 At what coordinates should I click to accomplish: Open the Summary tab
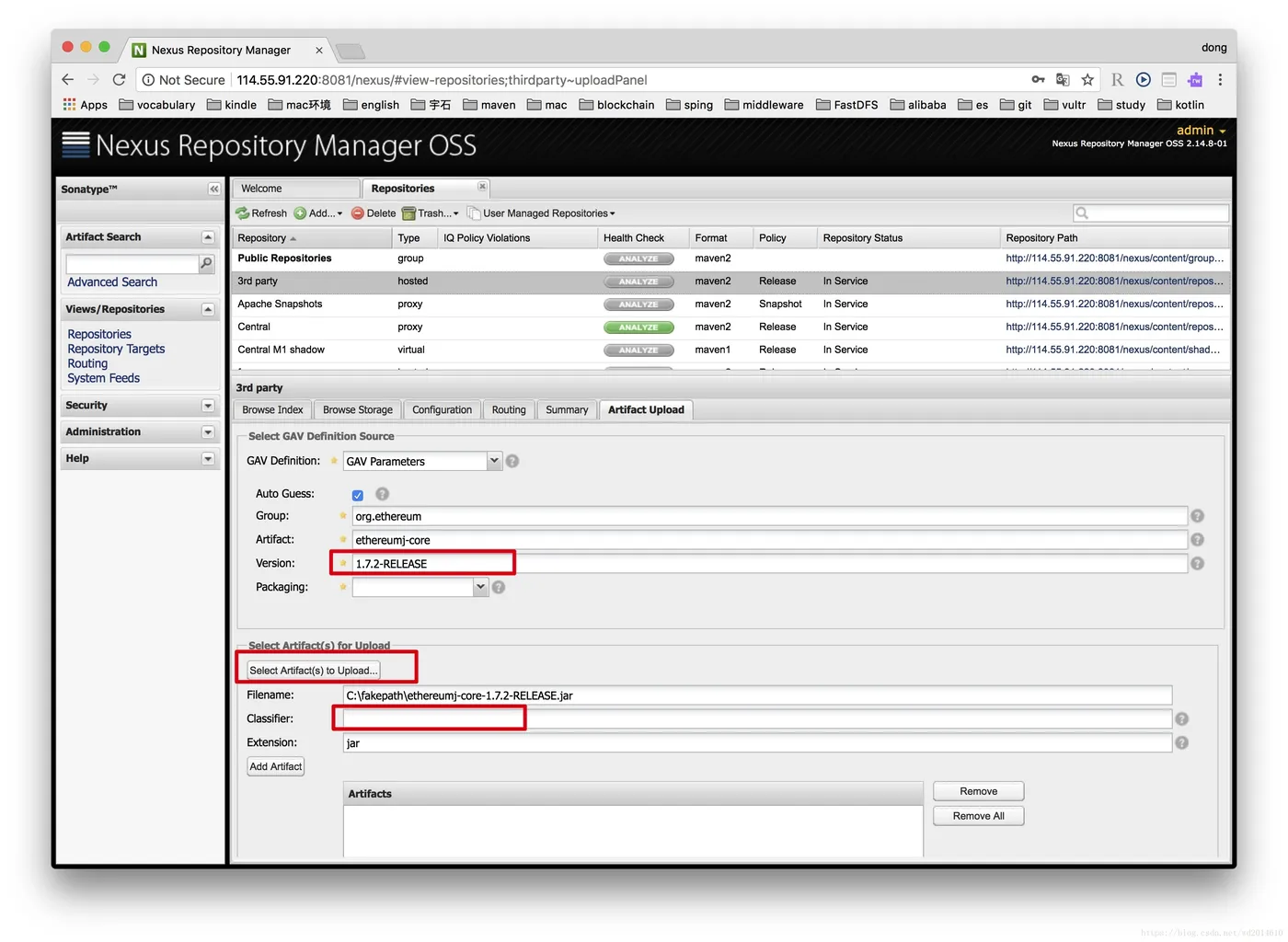click(x=567, y=410)
